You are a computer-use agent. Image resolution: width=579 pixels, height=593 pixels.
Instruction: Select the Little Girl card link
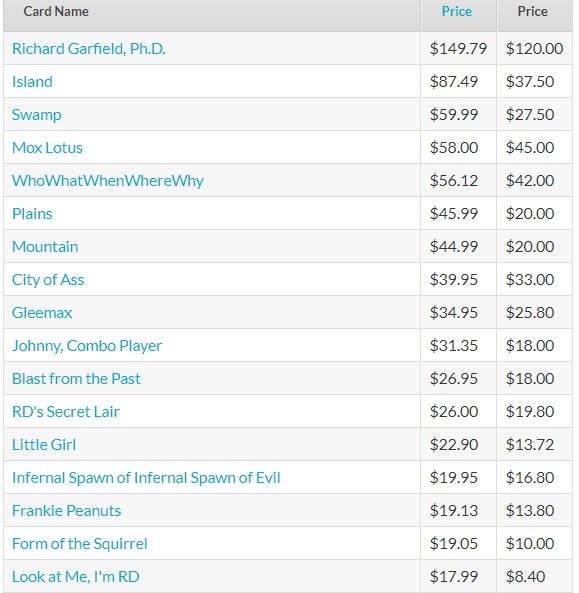coord(44,445)
